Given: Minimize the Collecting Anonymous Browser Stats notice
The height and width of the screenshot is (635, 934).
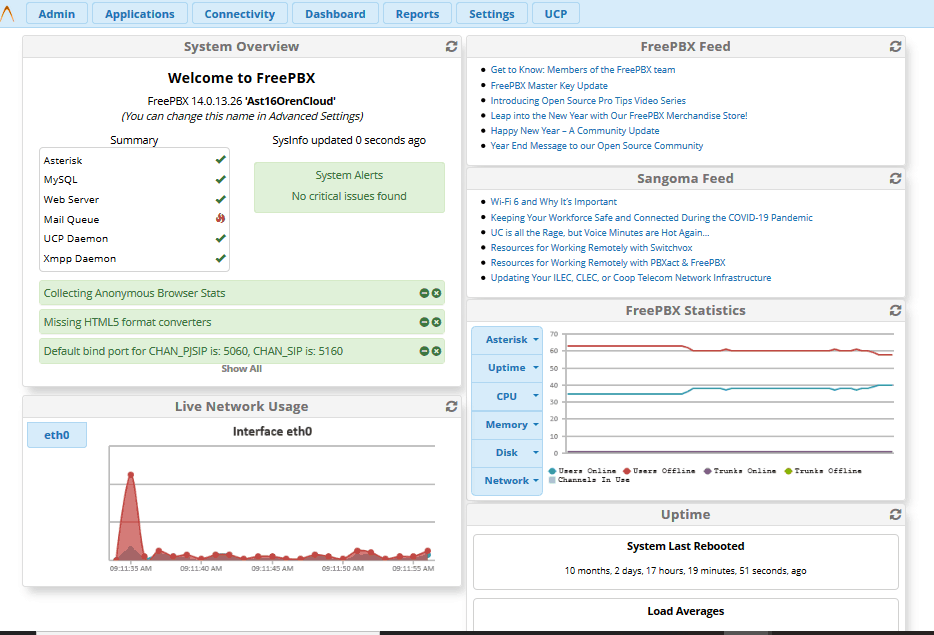Looking at the screenshot, I should tap(424, 293).
